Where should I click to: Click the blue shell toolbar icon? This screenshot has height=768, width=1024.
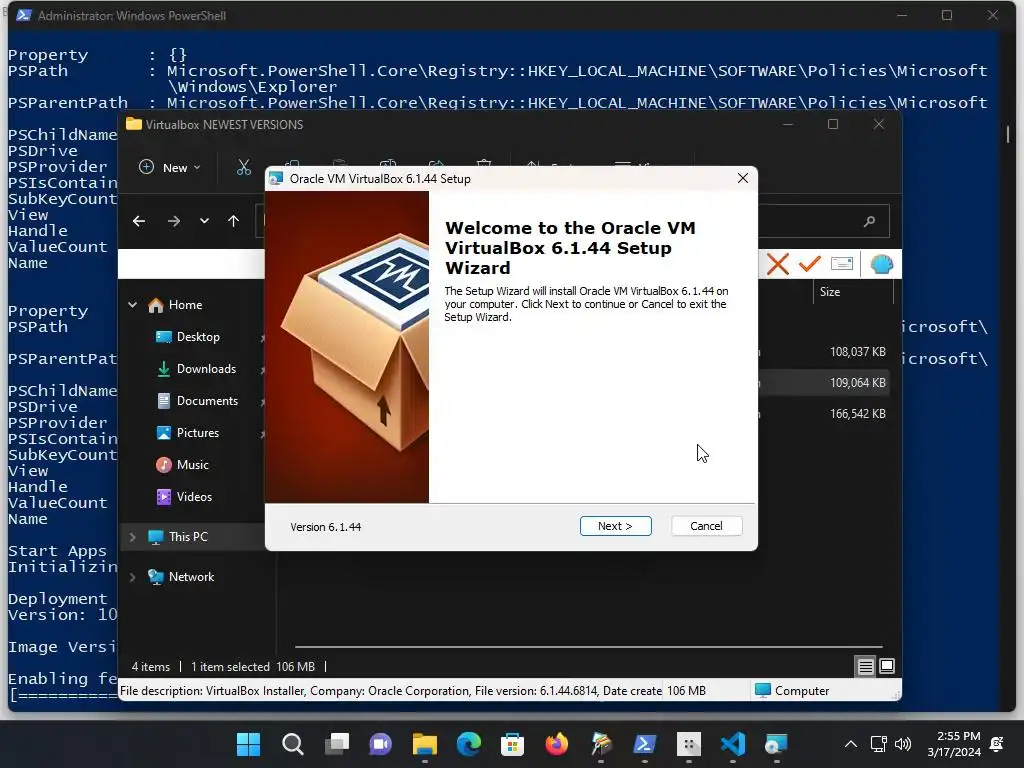(882, 264)
